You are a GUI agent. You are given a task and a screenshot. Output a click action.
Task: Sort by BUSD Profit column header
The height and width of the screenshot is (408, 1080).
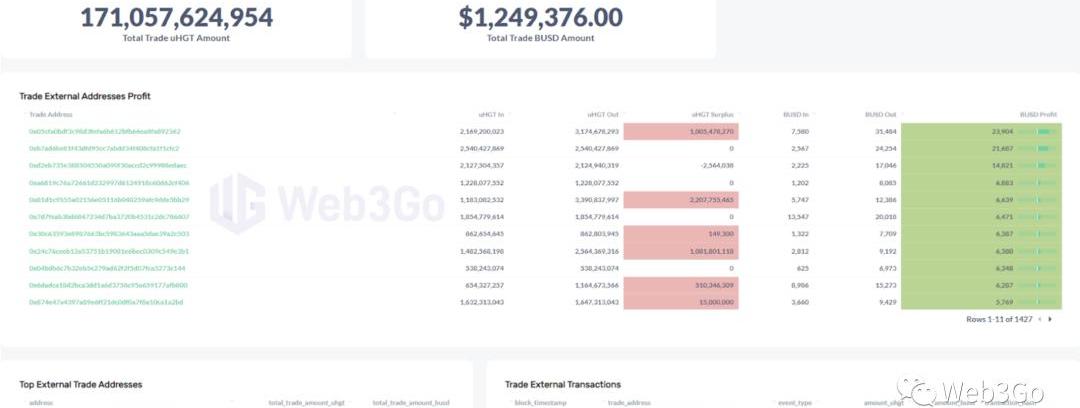[1037, 115]
